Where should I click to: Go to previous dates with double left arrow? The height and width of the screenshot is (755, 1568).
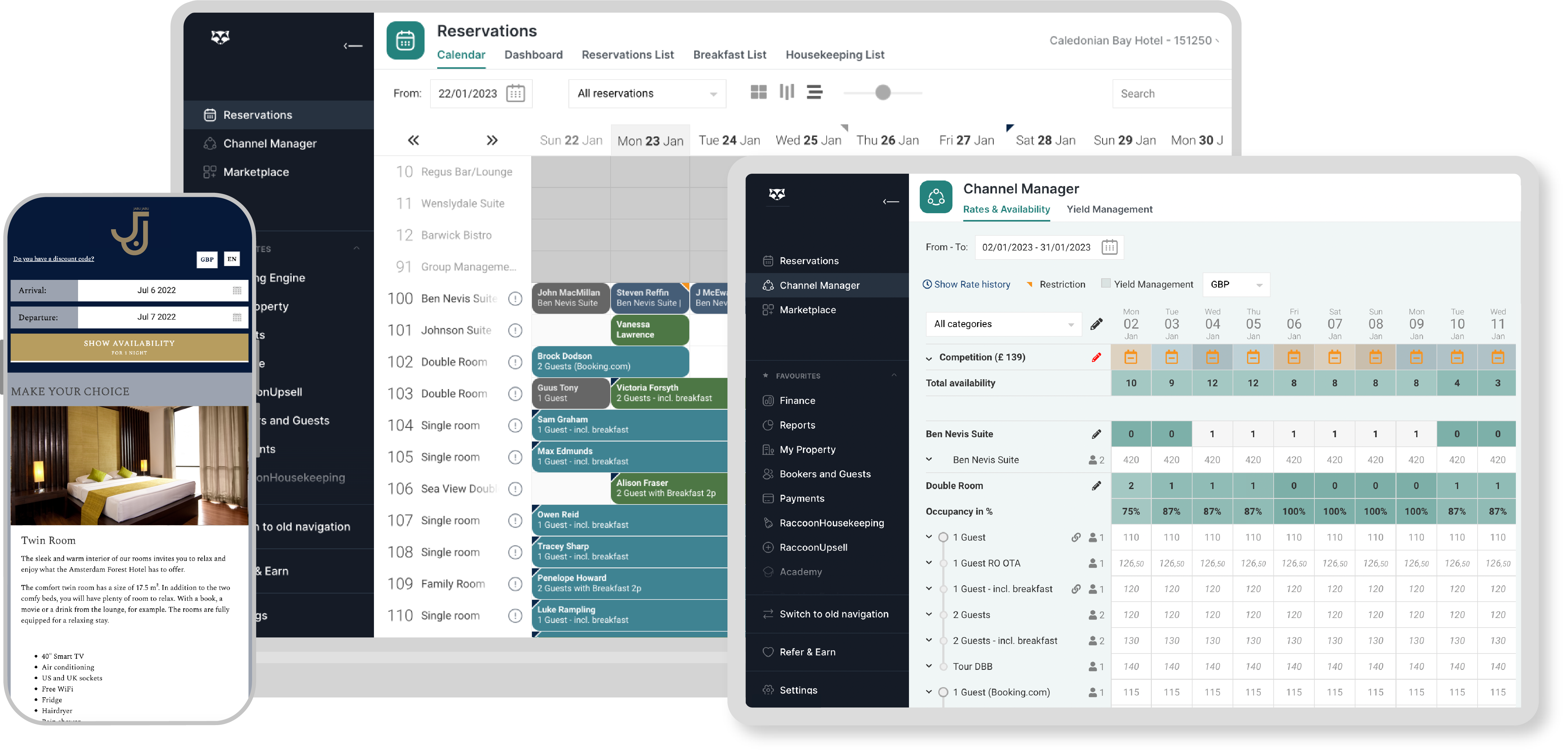[413, 141]
